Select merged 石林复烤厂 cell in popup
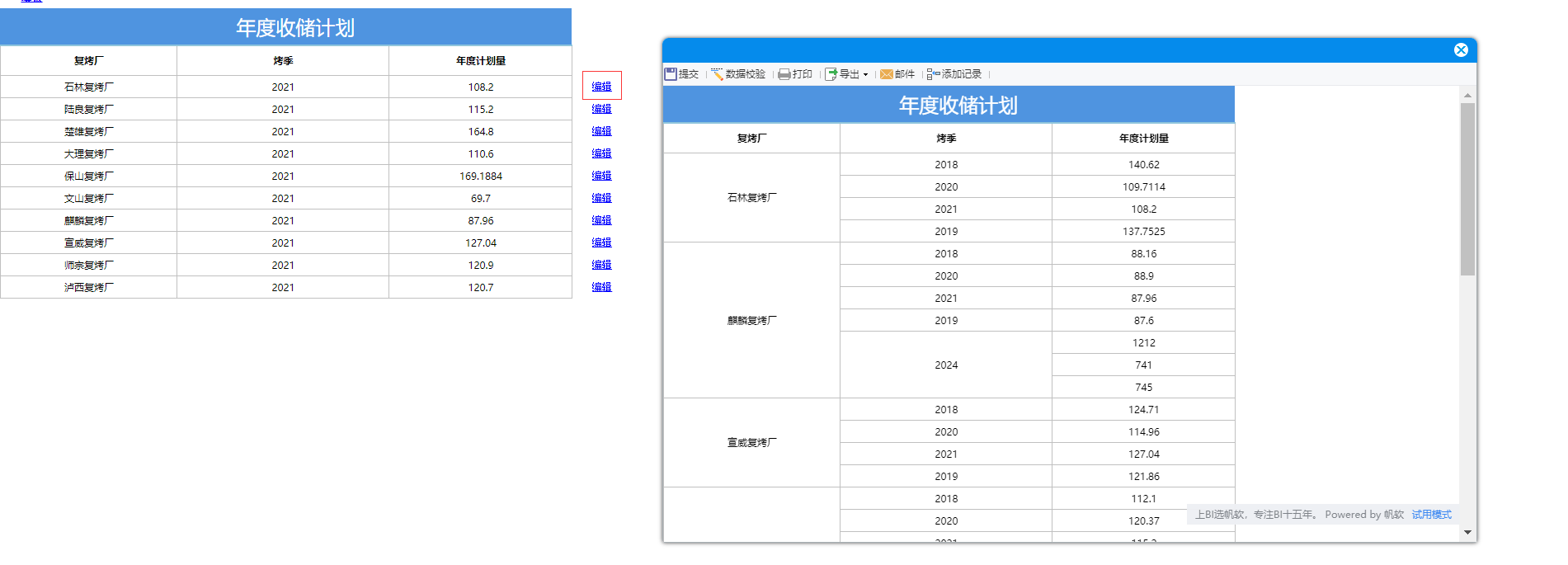This screenshot has height=565, width=1568. pyautogui.click(x=751, y=198)
